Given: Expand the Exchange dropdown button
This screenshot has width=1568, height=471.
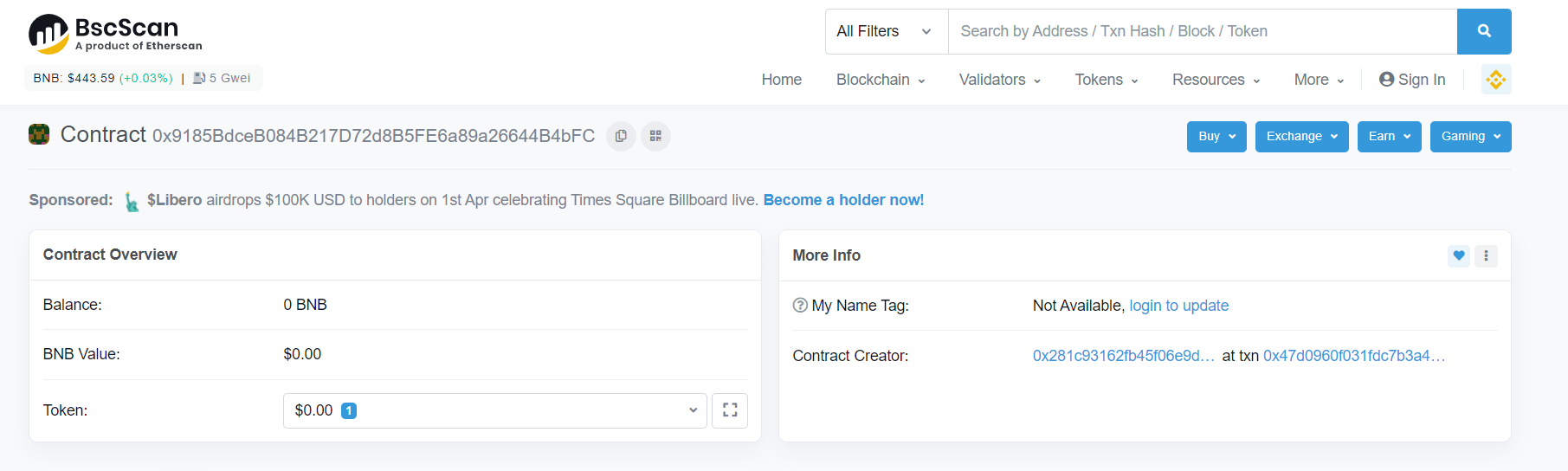Looking at the screenshot, I should 1301,137.
